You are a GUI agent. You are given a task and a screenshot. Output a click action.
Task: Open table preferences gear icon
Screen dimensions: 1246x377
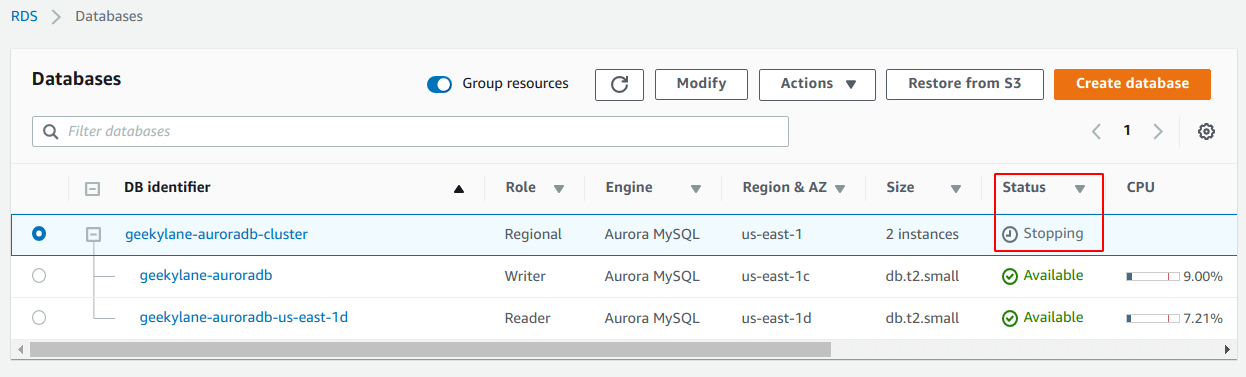pyautogui.click(x=1206, y=131)
